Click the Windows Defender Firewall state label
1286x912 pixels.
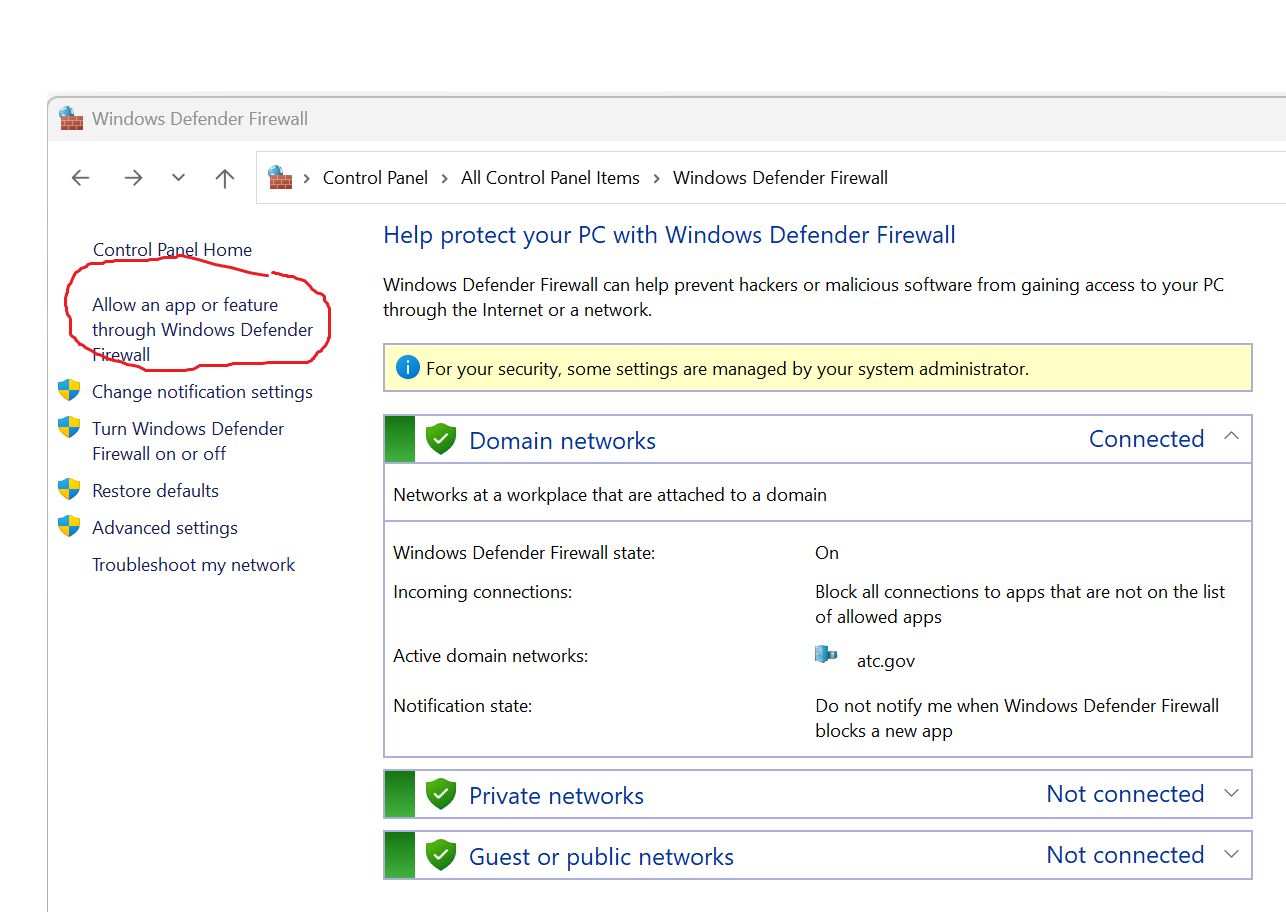click(x=524, y=553)
